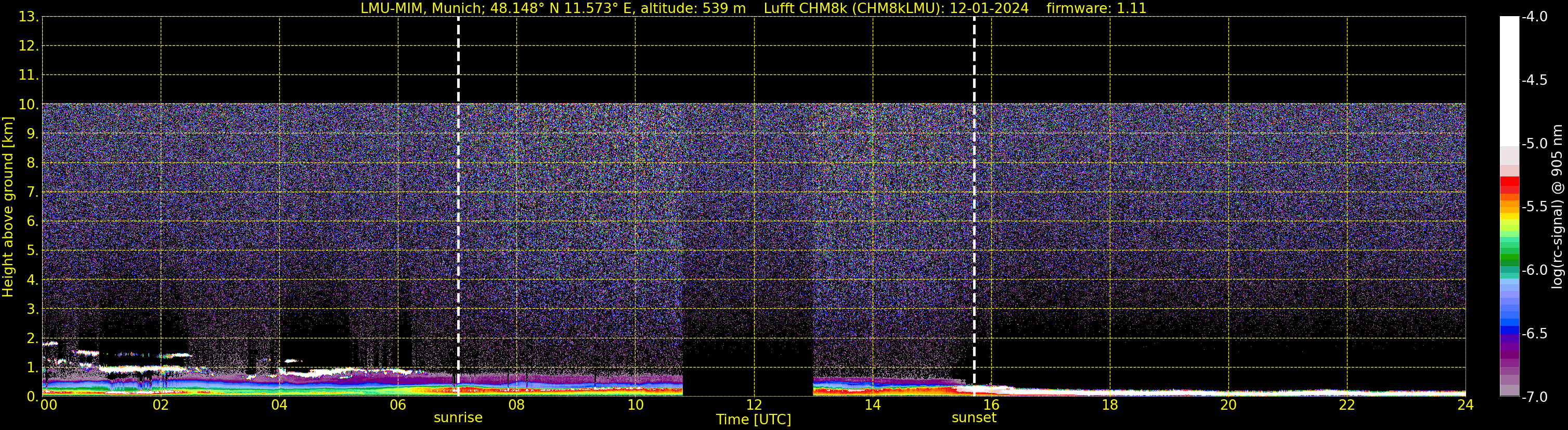Click the 'Height above ground [km]' axis label
Image resolution: width=1568 pixels, height=430 pixels.
[x=8, y=207]
